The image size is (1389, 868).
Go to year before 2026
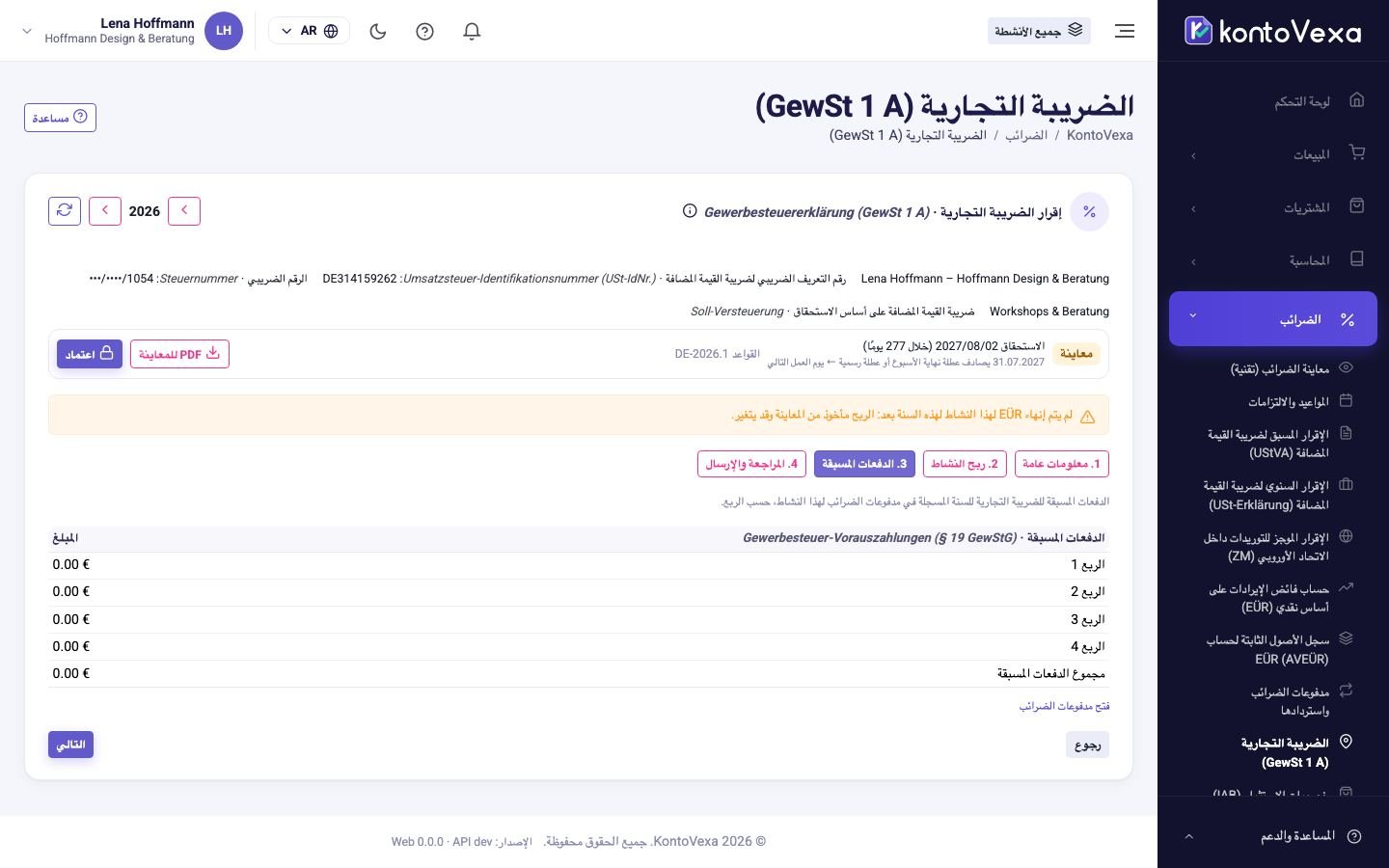click(x=184, y=210)
